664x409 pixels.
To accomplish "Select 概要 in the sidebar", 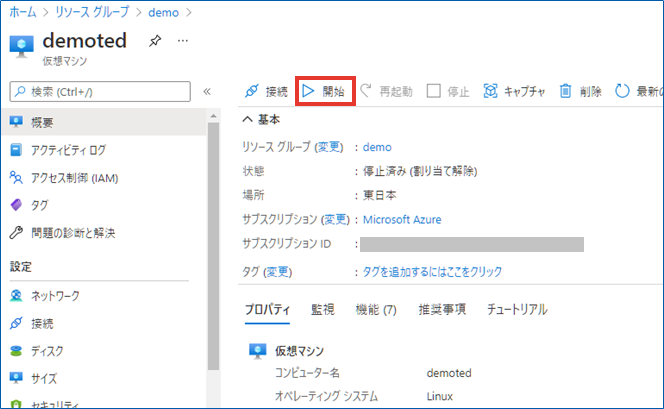I will coord(104,122).
